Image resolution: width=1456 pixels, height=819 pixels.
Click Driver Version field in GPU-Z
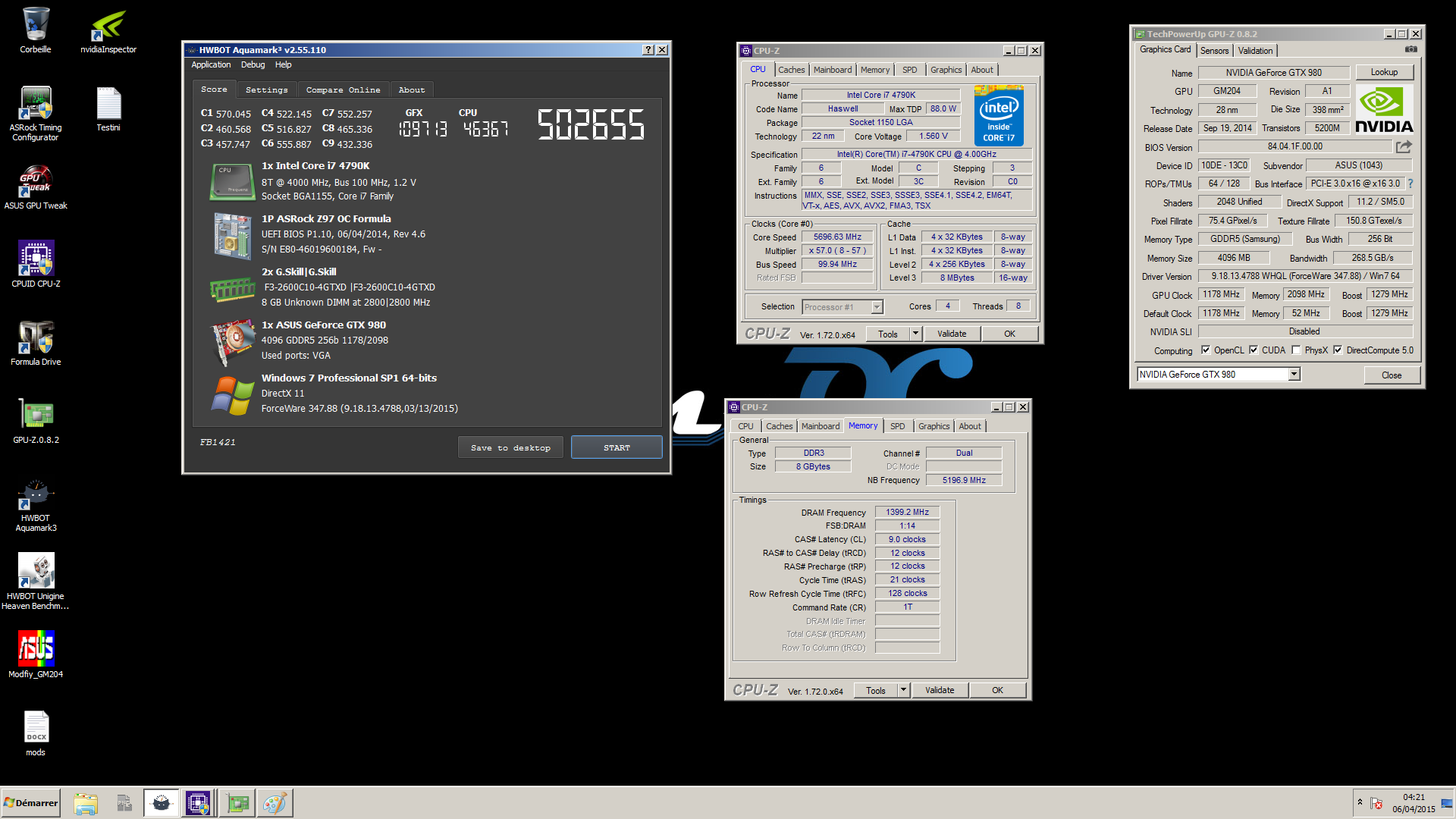tap(1305, 276)
